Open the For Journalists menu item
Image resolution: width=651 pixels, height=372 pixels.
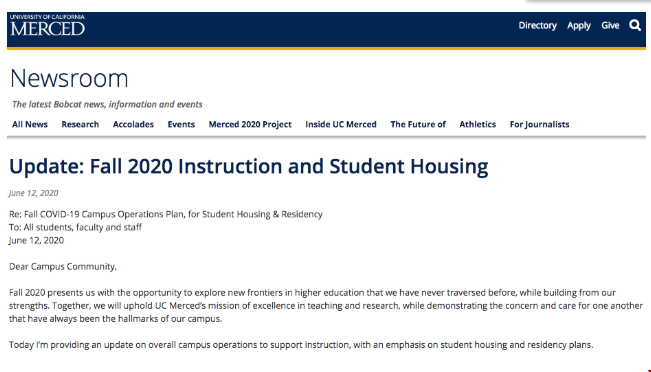tap(539, 124)
